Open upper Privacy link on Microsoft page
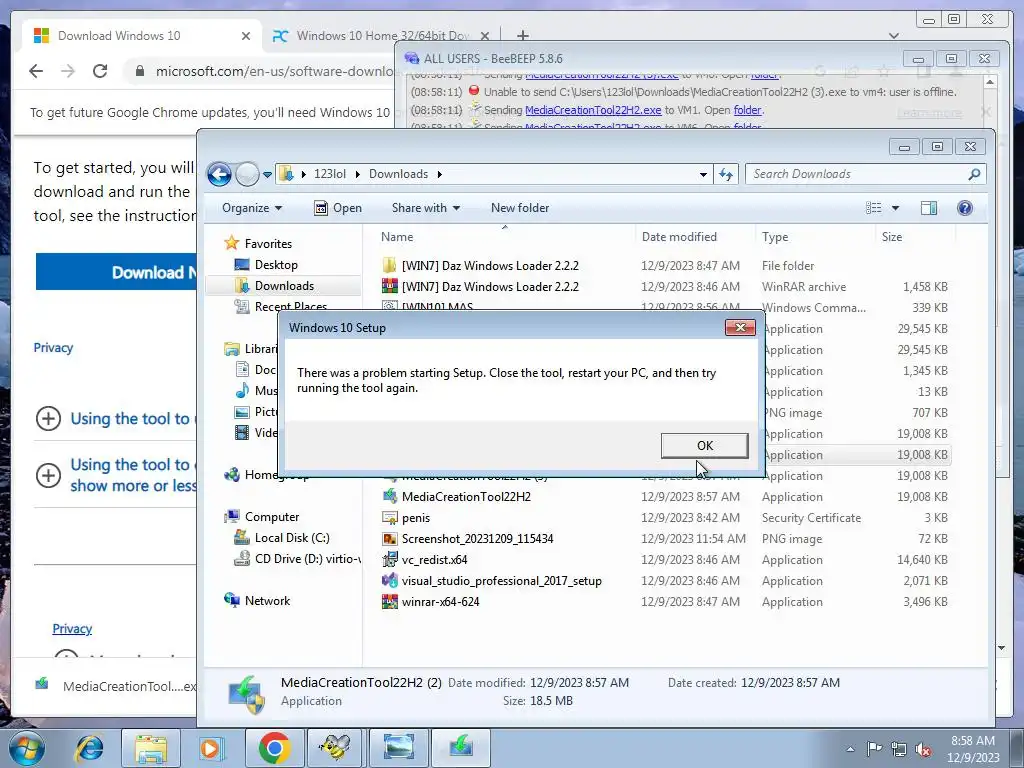Screen dimensions: 1024x768 [53, 347]
